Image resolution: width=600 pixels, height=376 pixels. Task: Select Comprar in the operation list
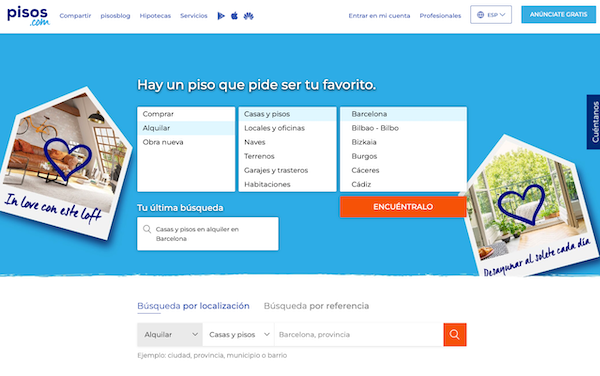point(186,114)
